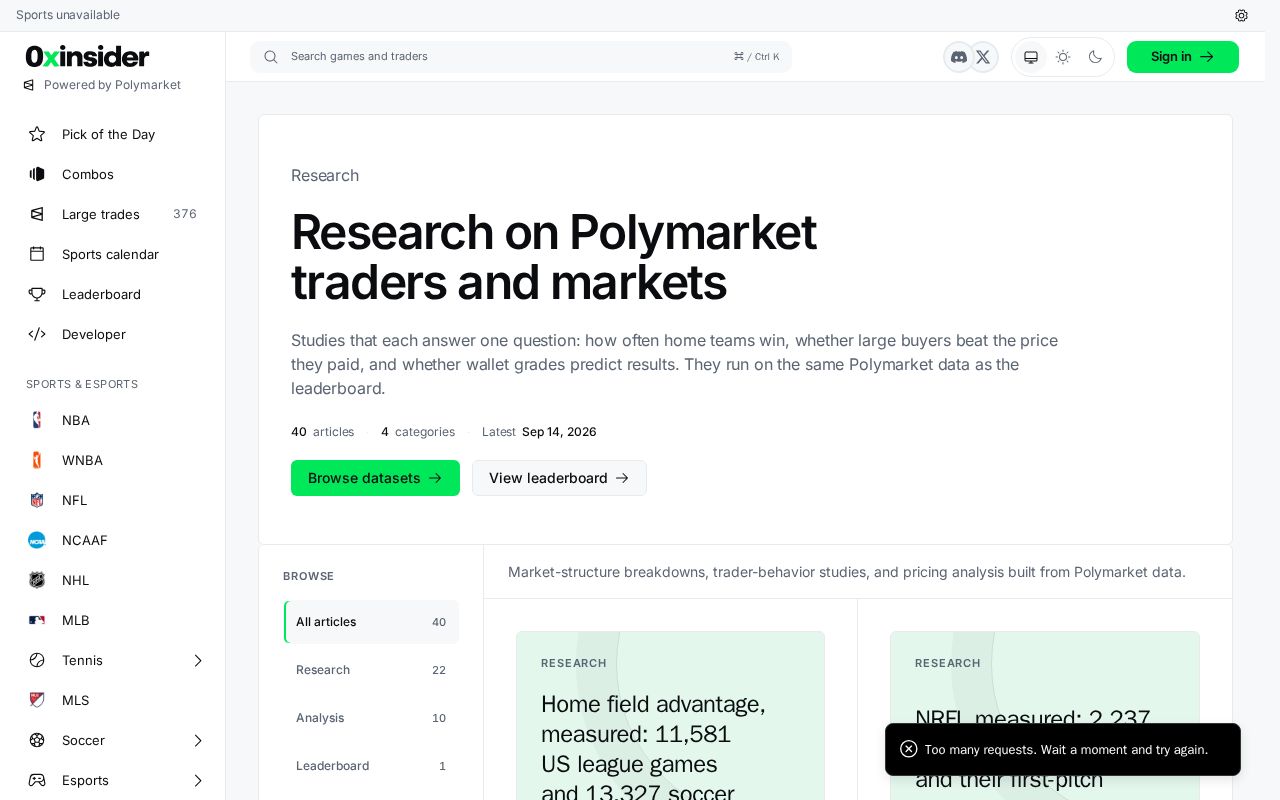The width and height of the screenshot is (1280, 800).
Task: Switch to light theme mode
Action: pyautogui.click(x=1063, y=57)
